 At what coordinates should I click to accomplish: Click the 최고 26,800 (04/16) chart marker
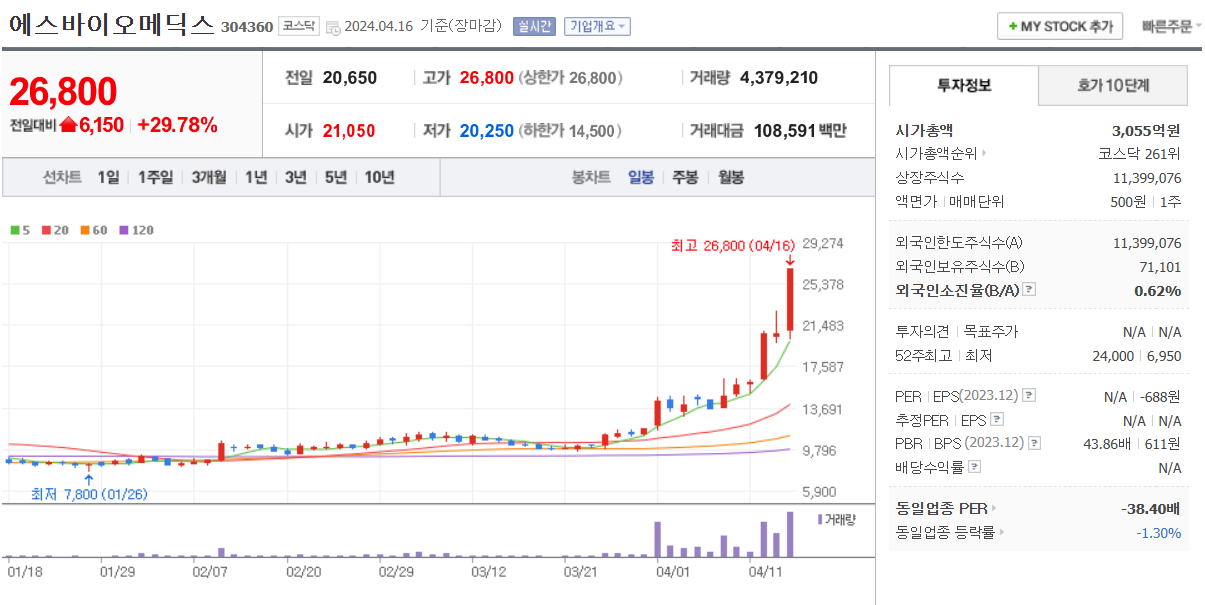tap(733, 245)
